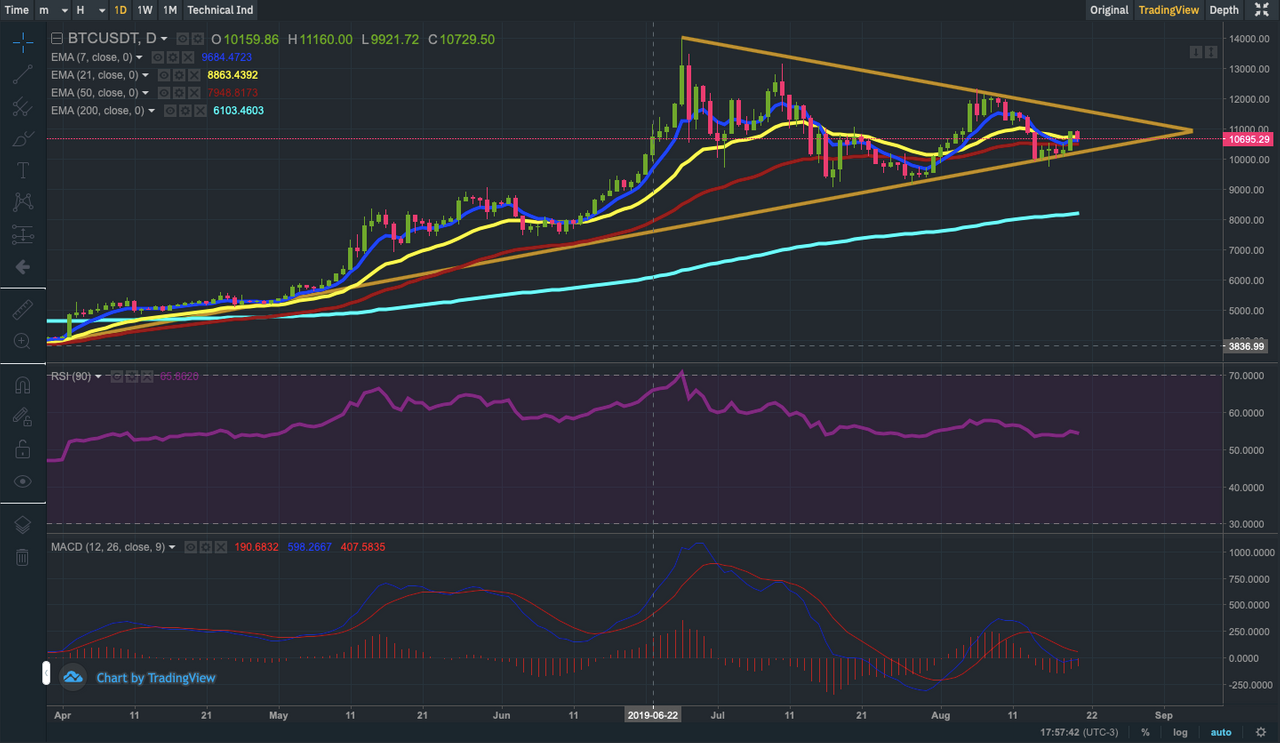Expand the BTCUSDT, D legend dropdown arrow
The height and width of the screenshot is (743, 1280).
164,39
